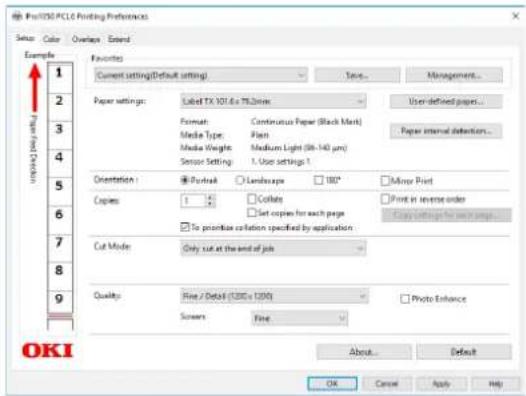This screenshot has height=396, width=526.
Task: Increase copies with the up spinner arrow
Action: pos(210,197)
